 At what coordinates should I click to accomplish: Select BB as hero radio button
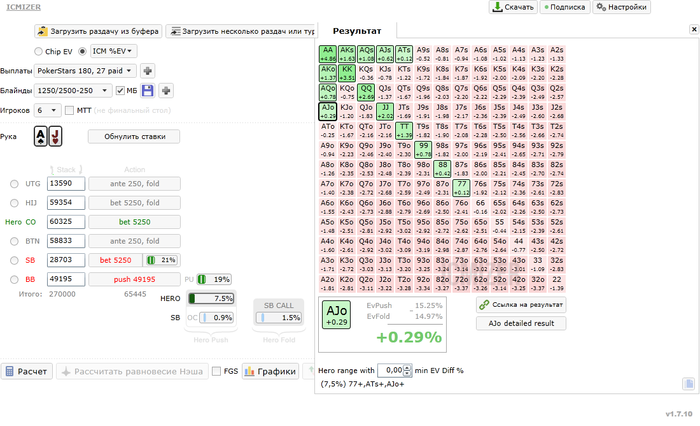coord(14,280)
